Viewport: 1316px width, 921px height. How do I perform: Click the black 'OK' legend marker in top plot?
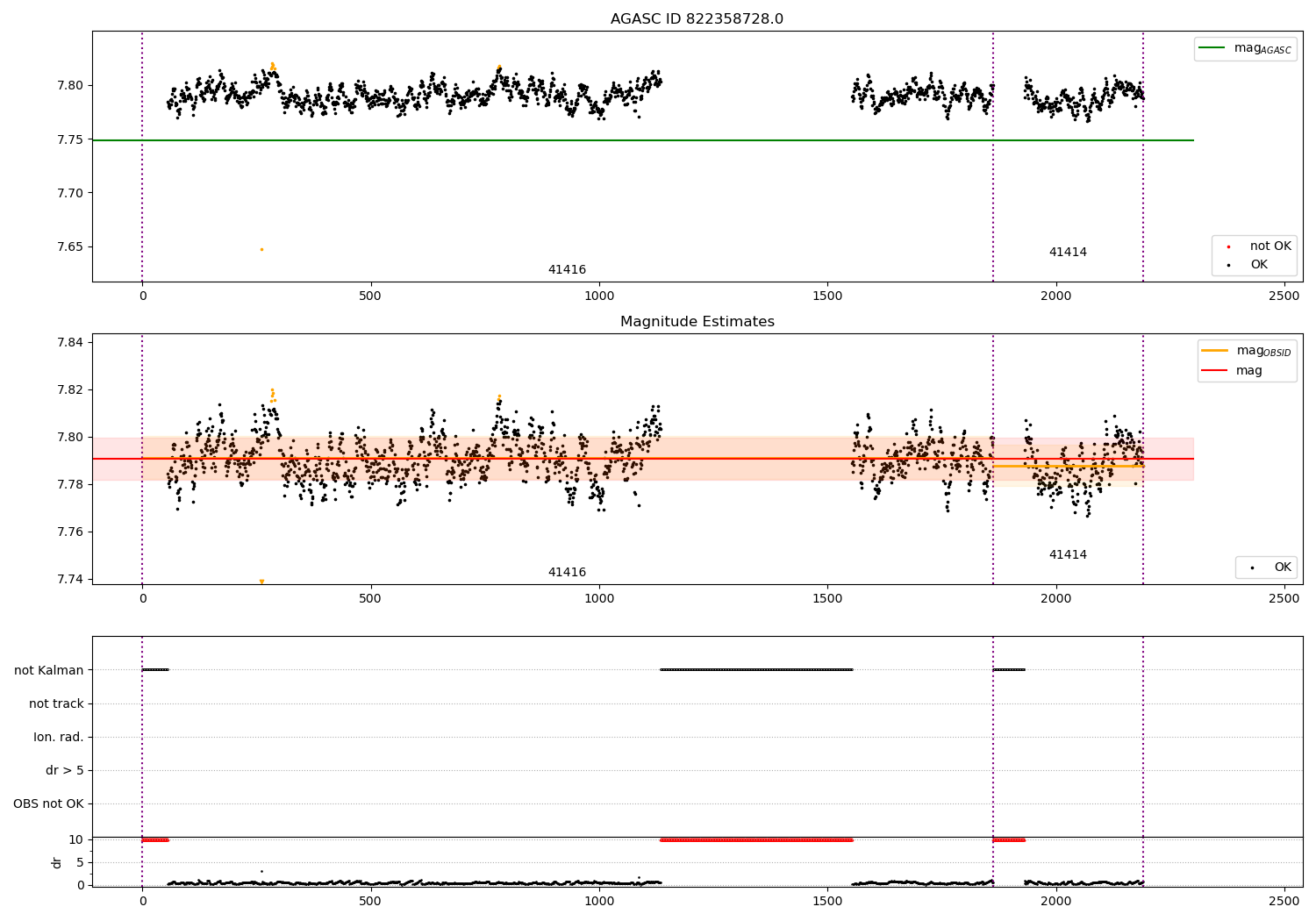pos(1228,265)
